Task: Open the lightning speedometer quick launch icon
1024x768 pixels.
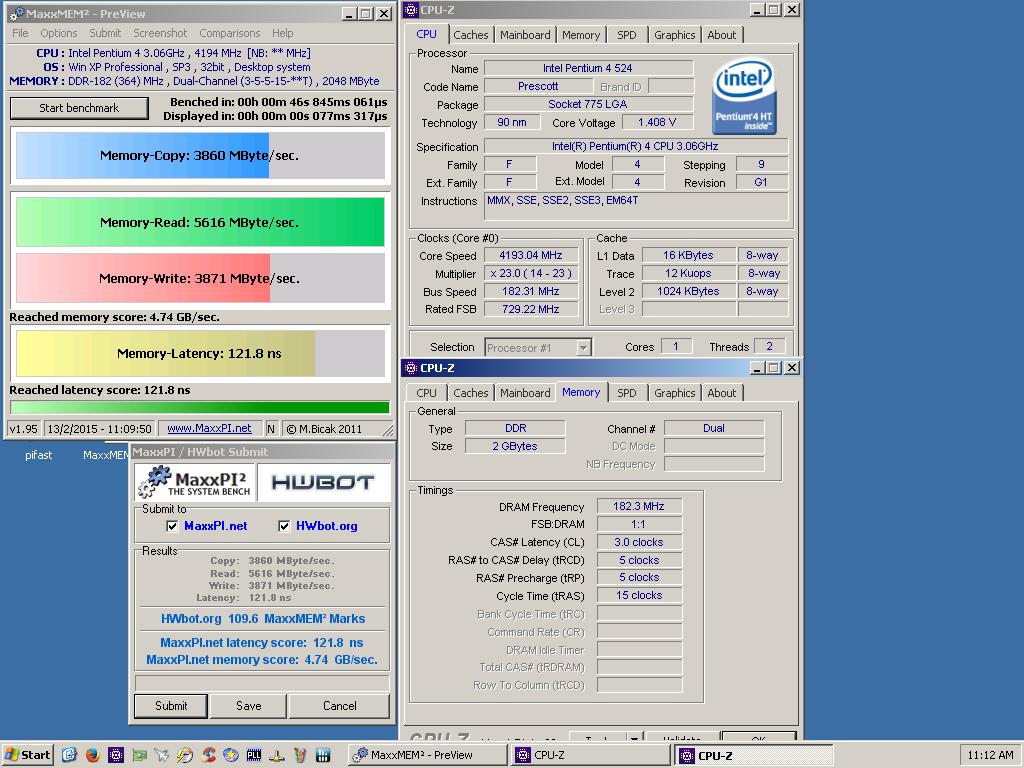Action: coord(185,755)
